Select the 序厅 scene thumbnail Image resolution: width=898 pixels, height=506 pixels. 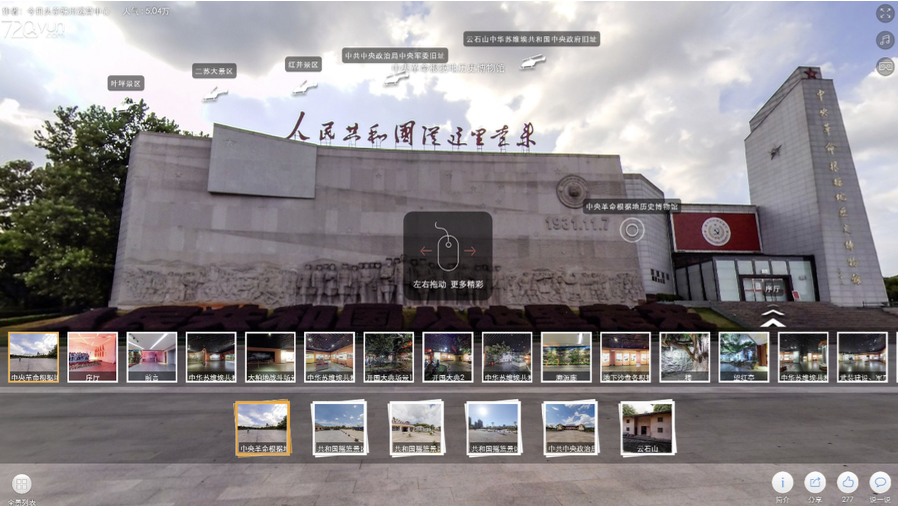point(92,356)
